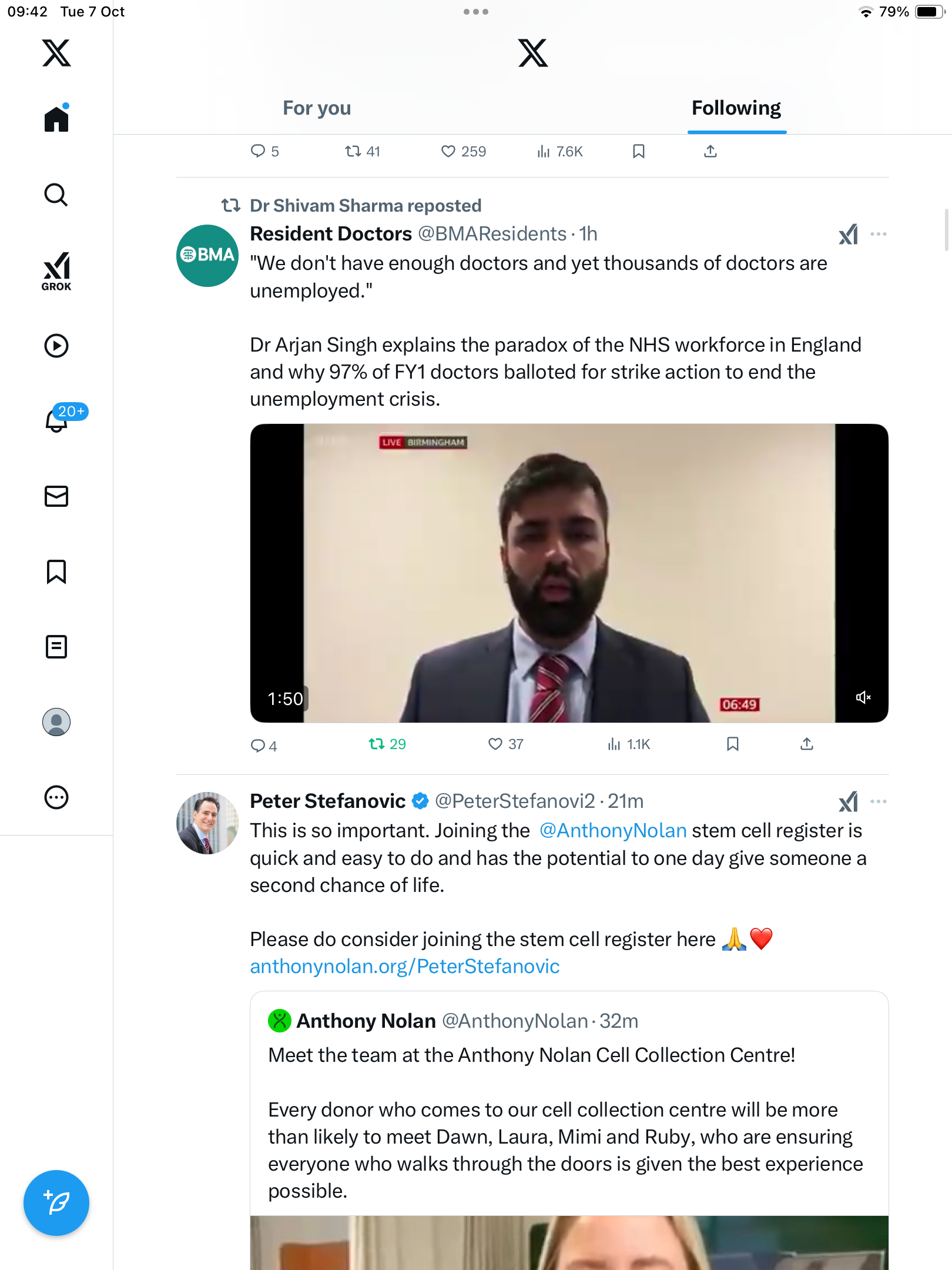Expand the sidebar More menu
This screenshot has width=952, height=1270.
coord(56,797)
